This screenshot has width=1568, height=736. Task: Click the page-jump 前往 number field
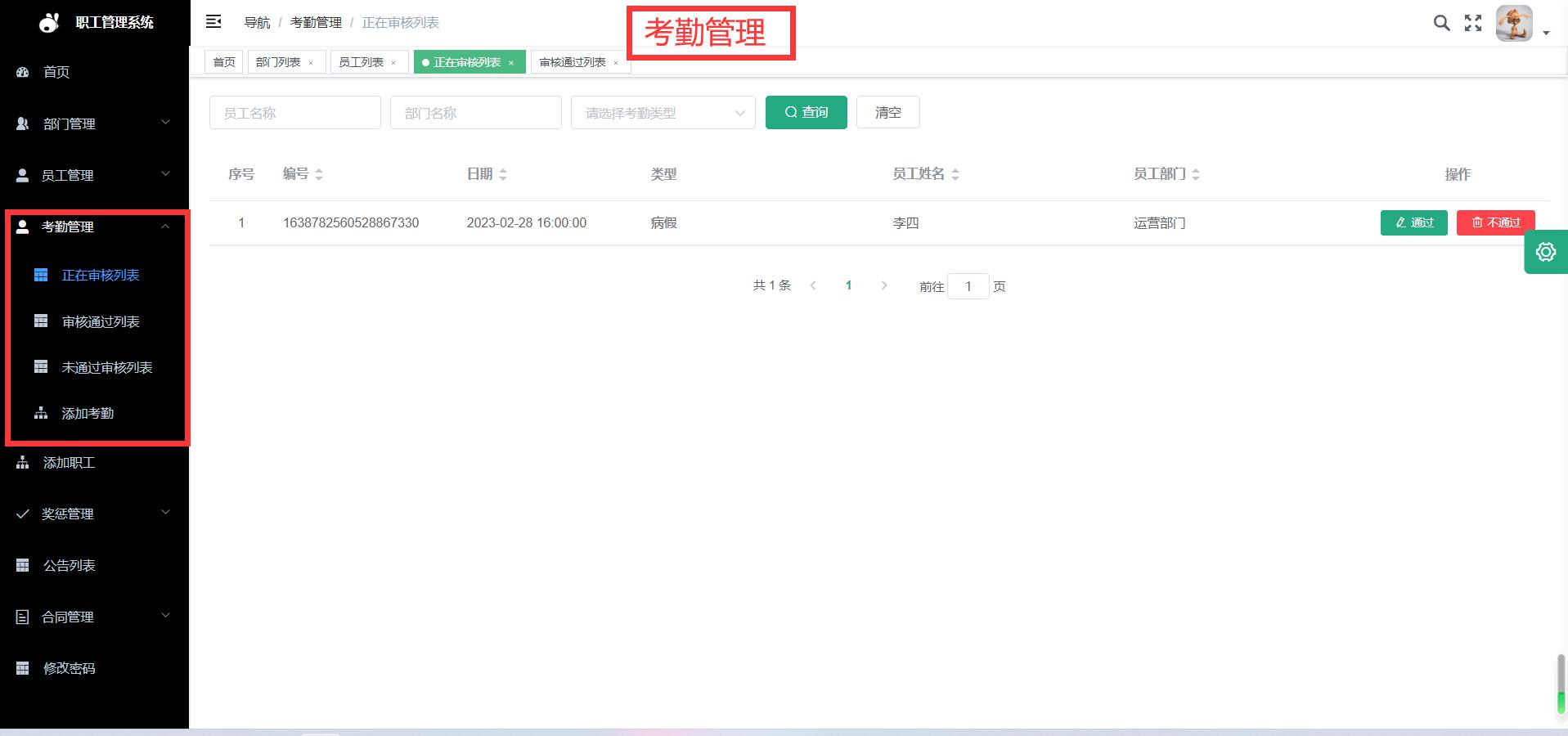pyautogui.click(x=968, y=286)
